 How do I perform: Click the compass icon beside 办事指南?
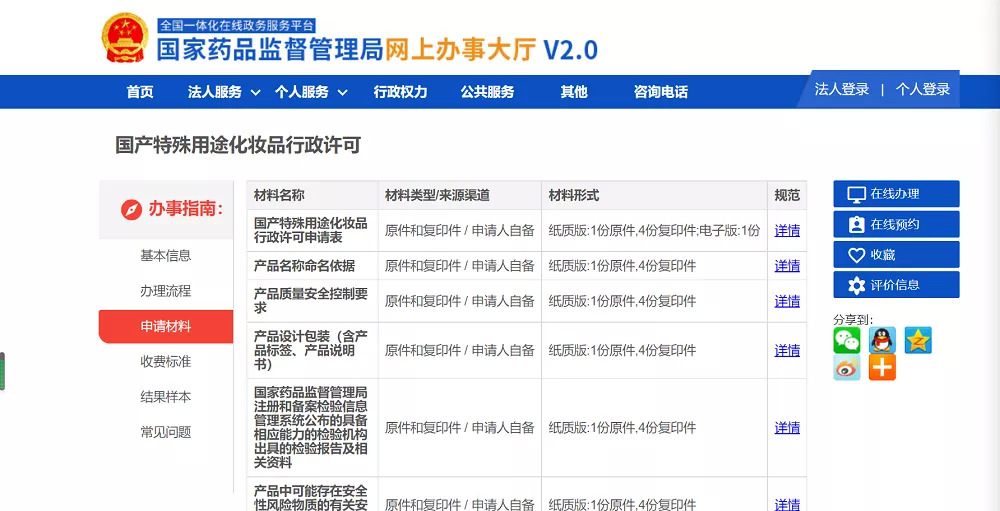tap(131, 209)
